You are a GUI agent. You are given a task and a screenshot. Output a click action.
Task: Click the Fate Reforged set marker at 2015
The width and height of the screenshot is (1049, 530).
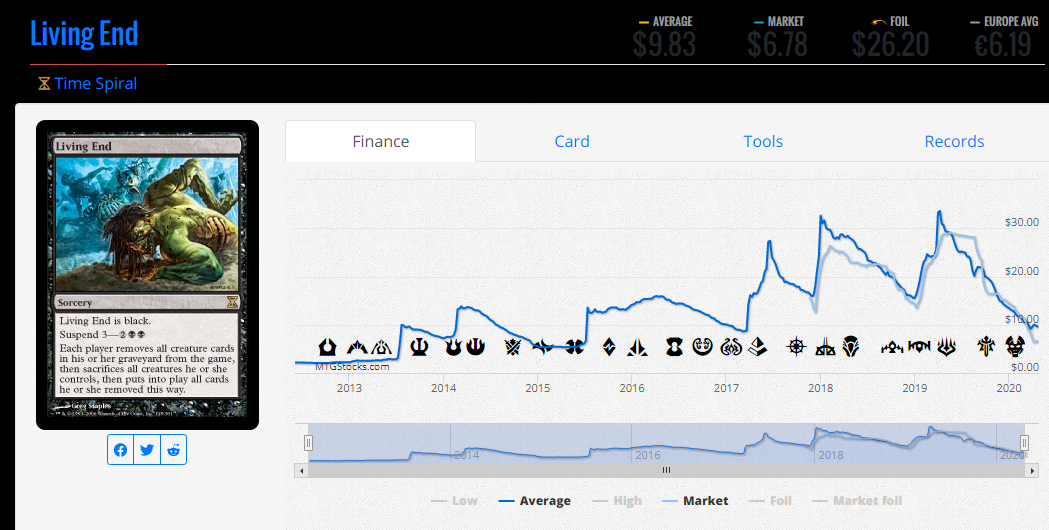(x=543, y=347)
